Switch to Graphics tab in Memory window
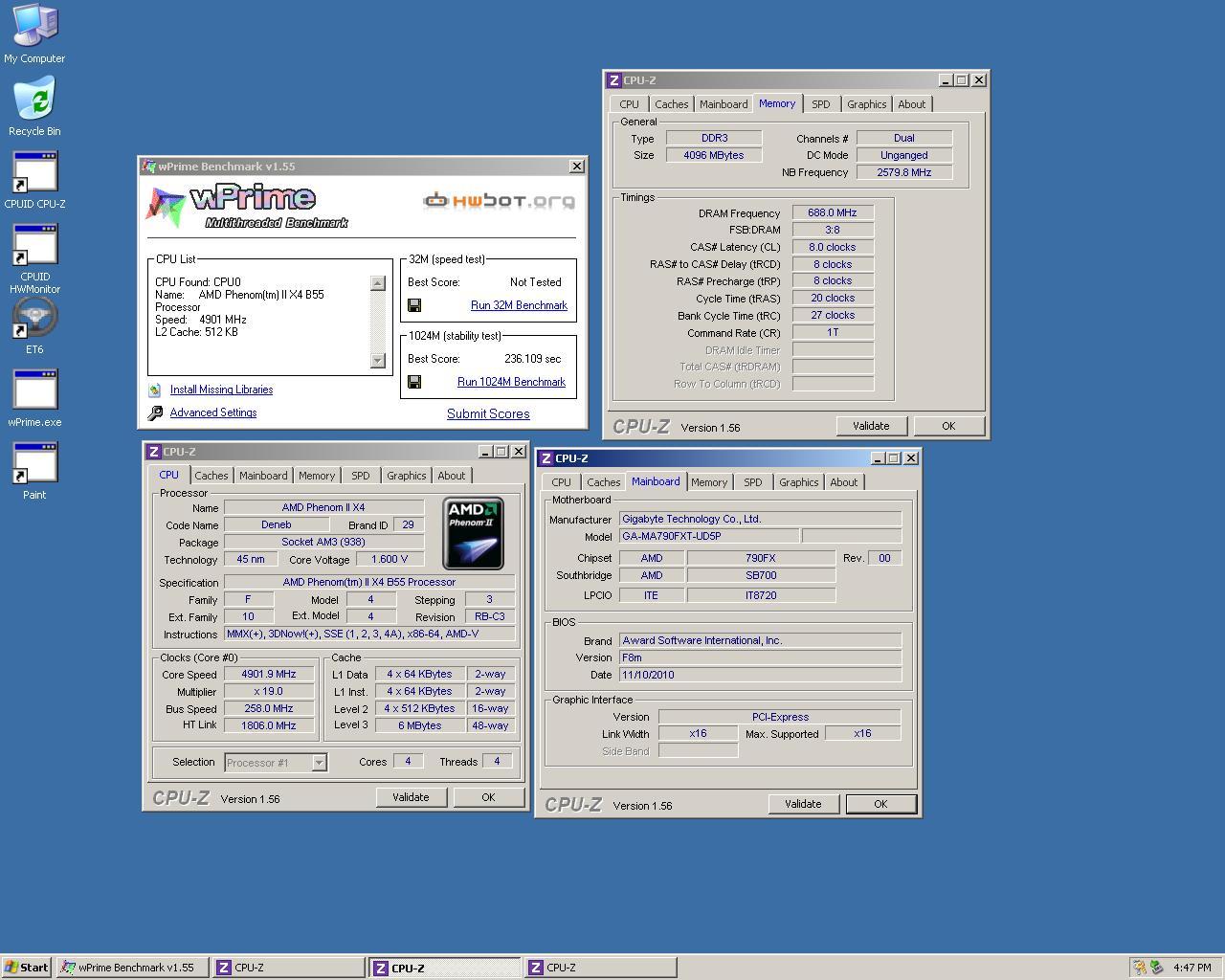Viewport: 1225px width, 980px height. (867, 104)
